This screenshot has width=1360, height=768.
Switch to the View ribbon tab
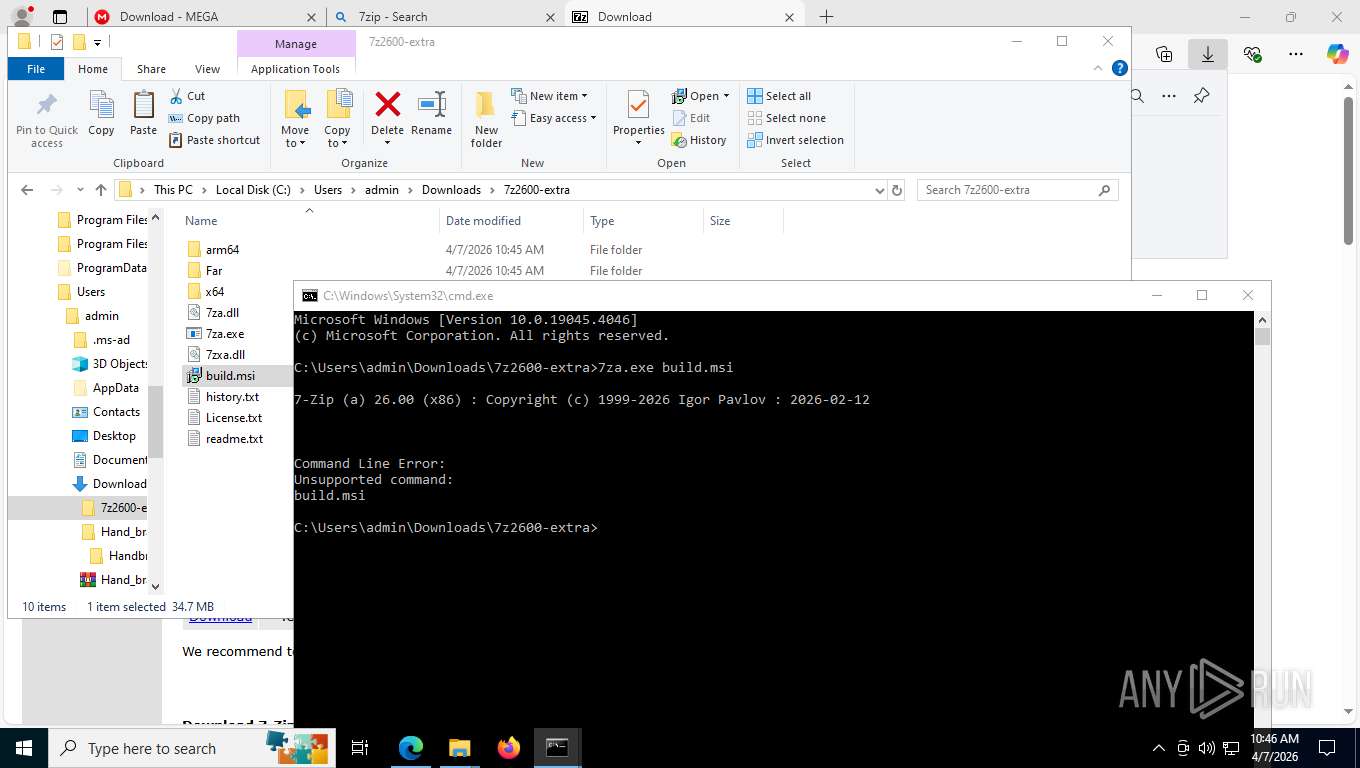[207, 69]
